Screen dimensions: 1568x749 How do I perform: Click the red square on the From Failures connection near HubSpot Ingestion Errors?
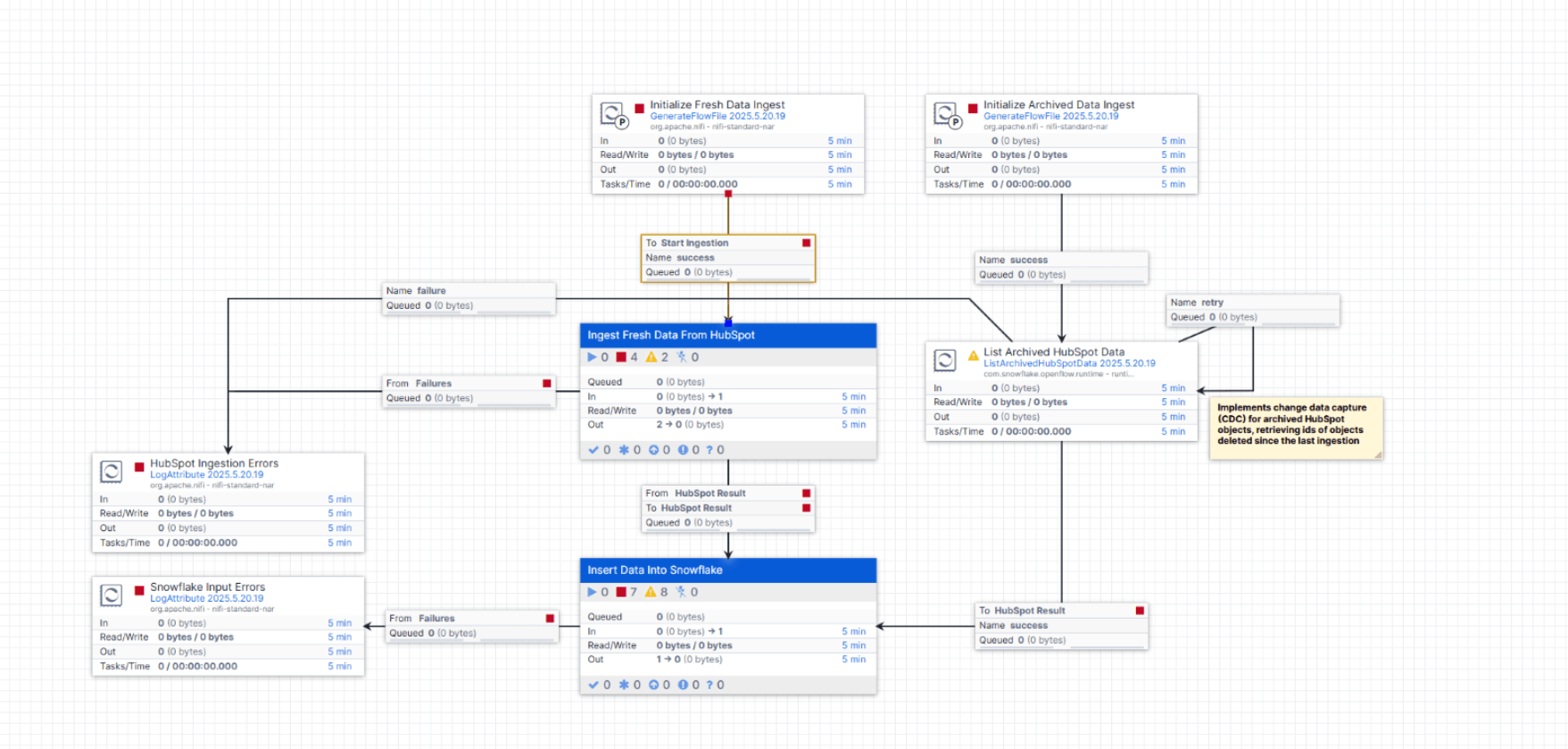[547, 383]
